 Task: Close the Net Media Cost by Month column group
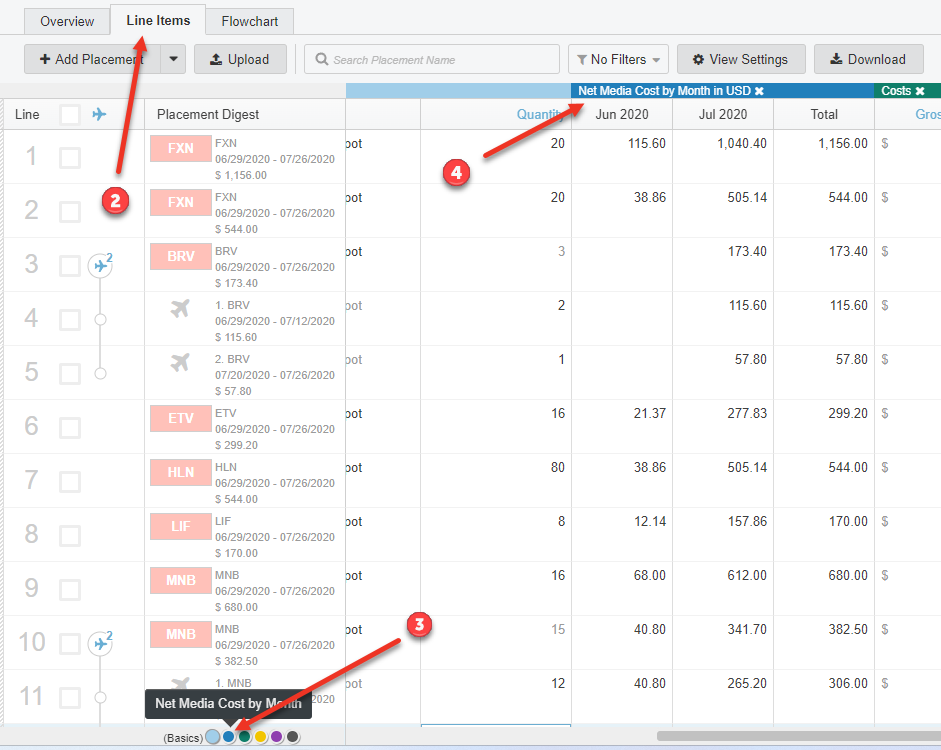[x=759, y=91]
